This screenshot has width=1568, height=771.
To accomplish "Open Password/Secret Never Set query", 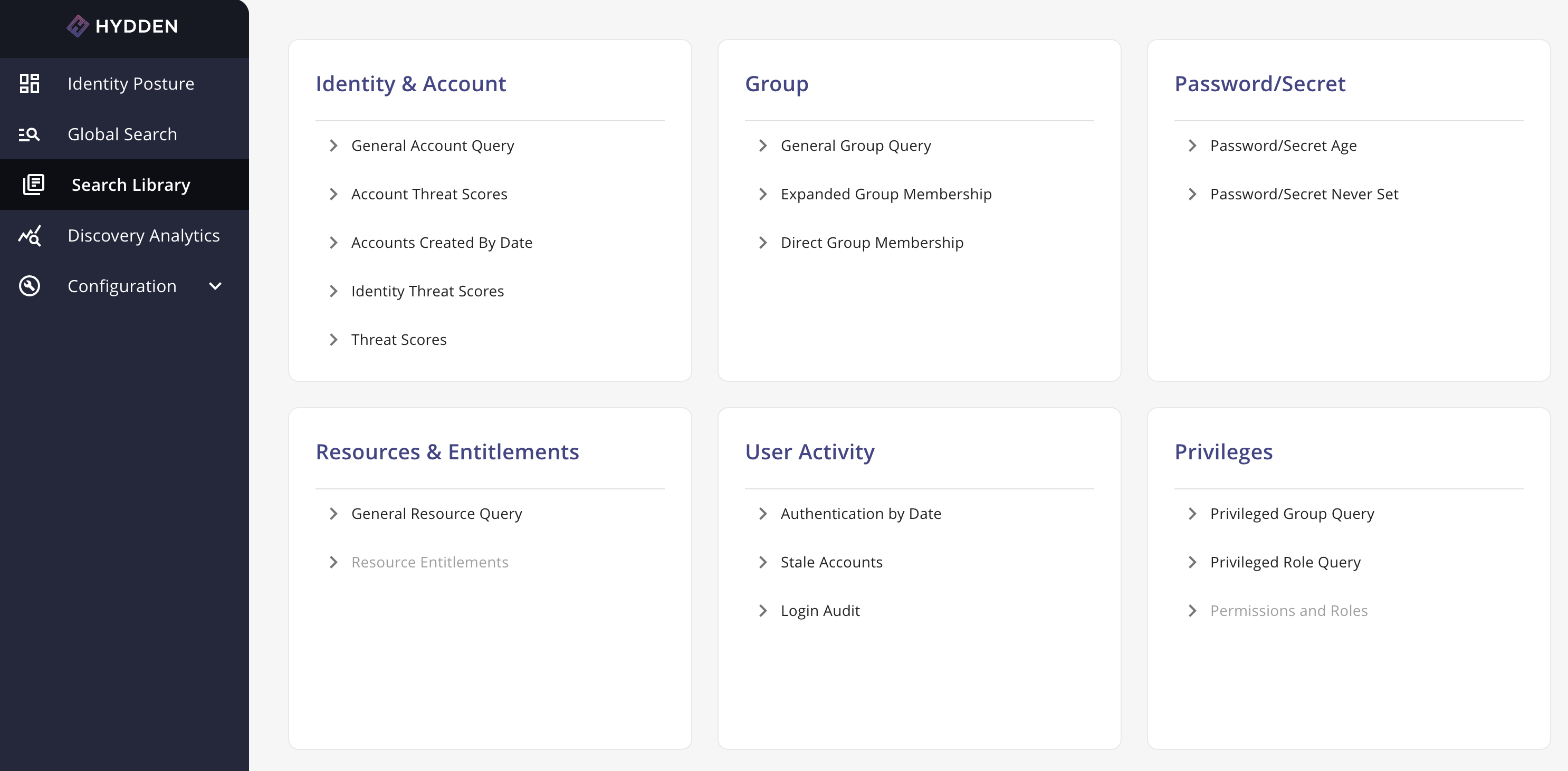I will pyautogui.click(x=1304, y=194).
